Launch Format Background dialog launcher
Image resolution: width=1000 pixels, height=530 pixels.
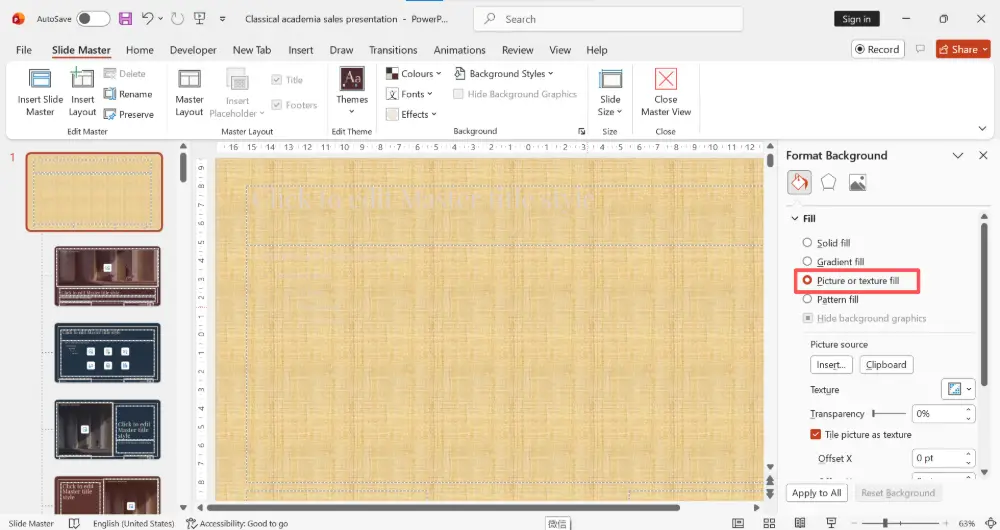point(581,131)
